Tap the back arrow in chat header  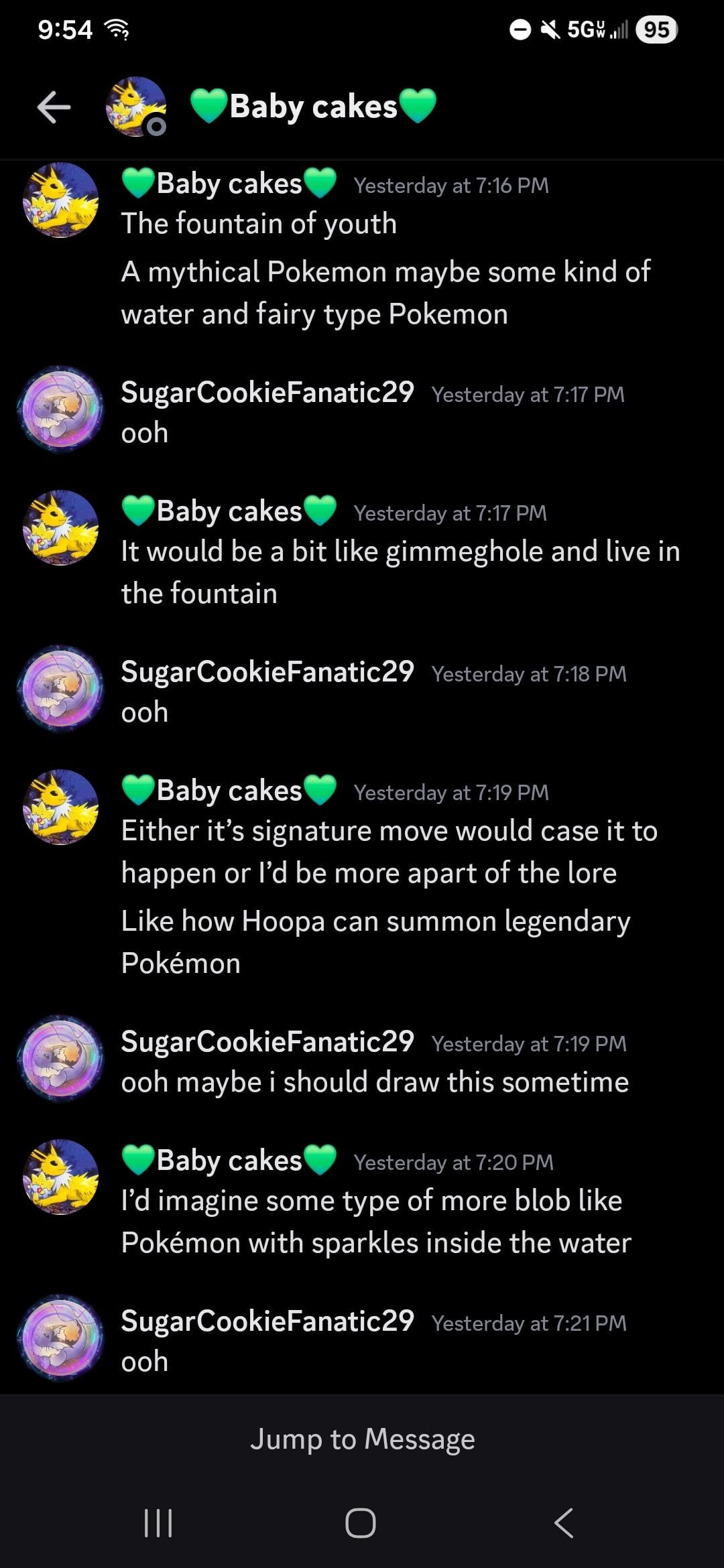click(54, 107)
